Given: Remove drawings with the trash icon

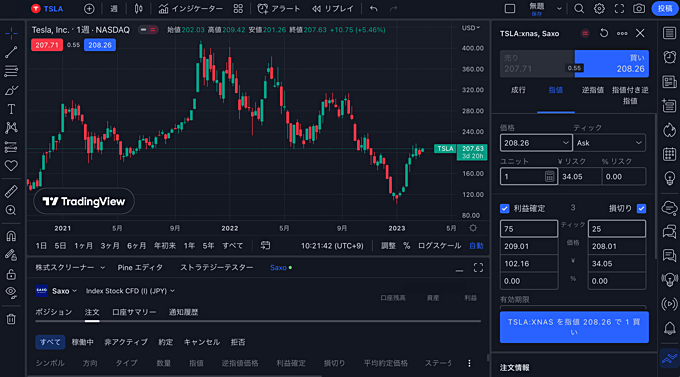Looking at the screenshot, I should [11, 319].
